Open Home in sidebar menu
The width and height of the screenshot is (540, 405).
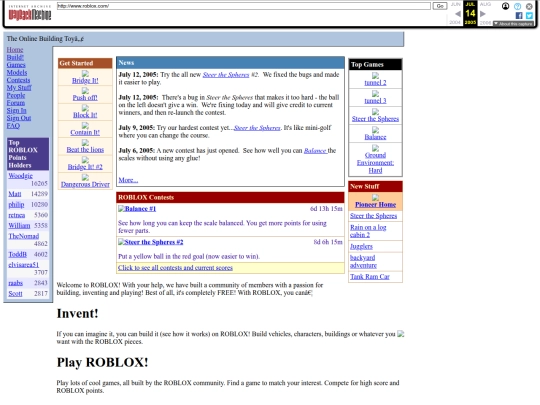click(15, 50)
